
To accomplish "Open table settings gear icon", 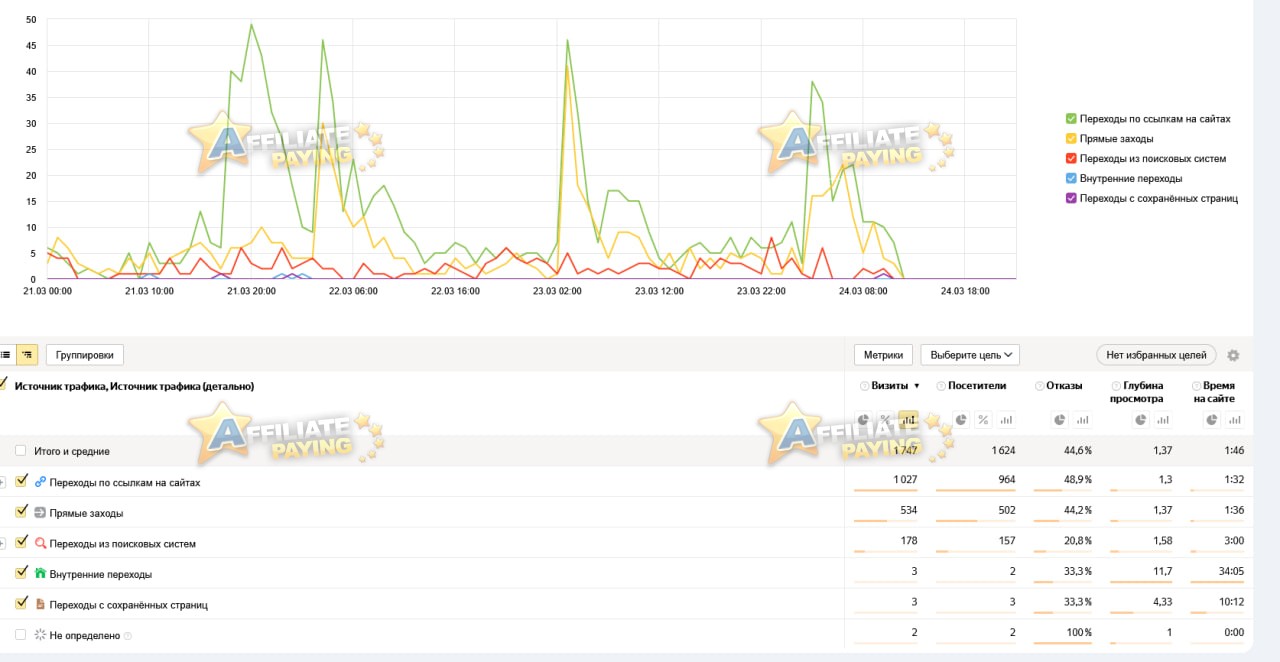I will (x=1233, y=355).
